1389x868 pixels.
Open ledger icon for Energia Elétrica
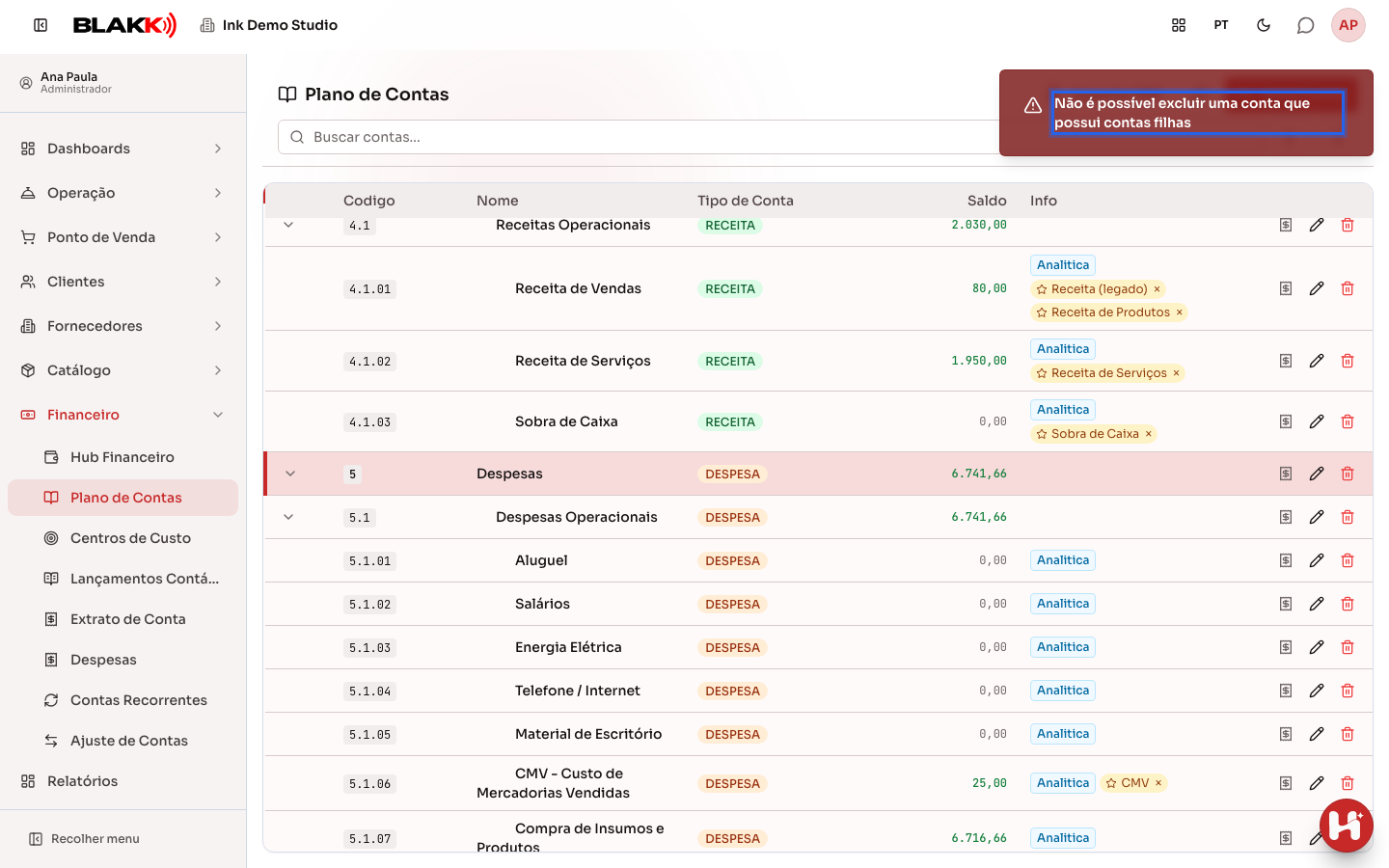point(1286,647)
